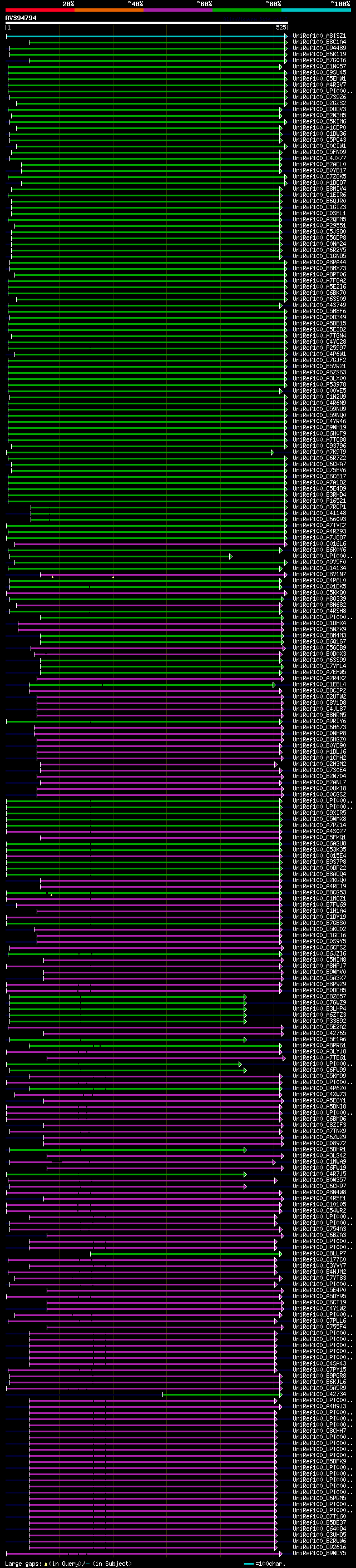Click the red ~20% identity legend segment
Image resolution: width=356 pixels, height=1568 pixels.
[39, 11]
